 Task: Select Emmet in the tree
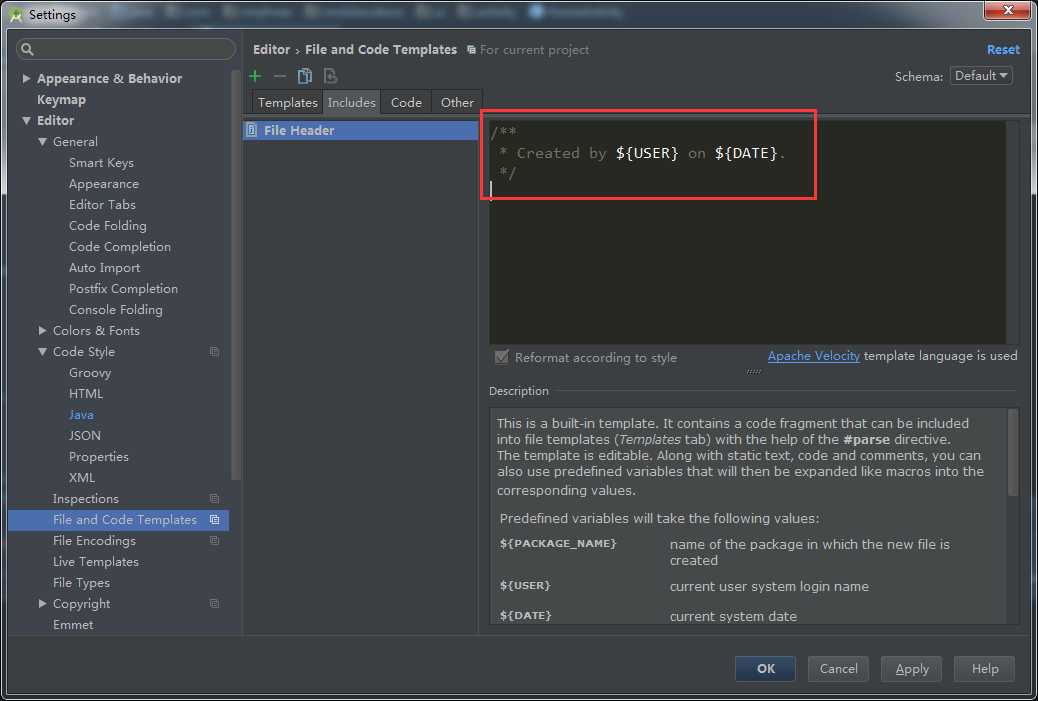73,625
